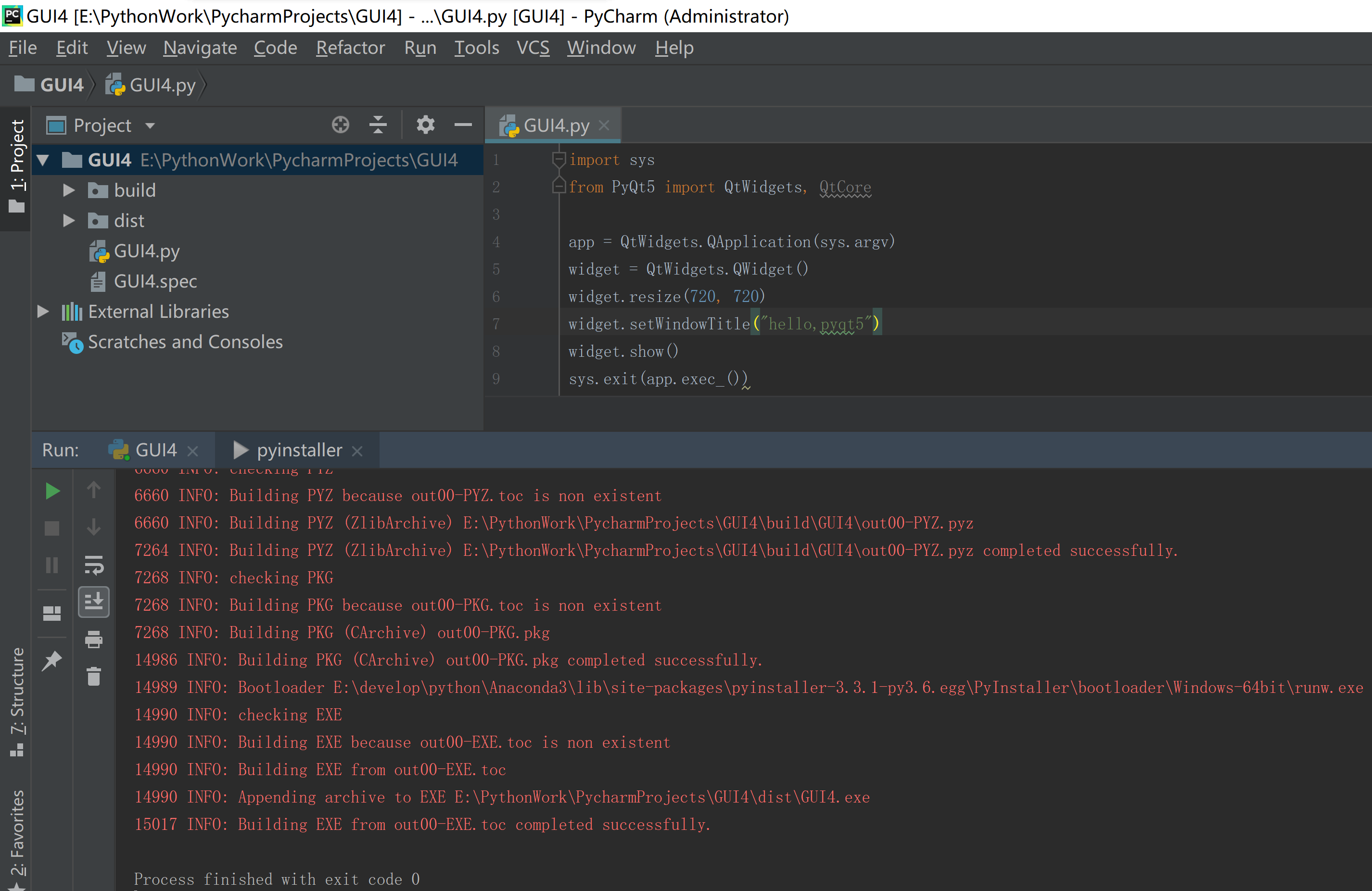Click line number 7 in the gutter
Image resolution: width=1372 pixels, height=891 pixels.
496,324
